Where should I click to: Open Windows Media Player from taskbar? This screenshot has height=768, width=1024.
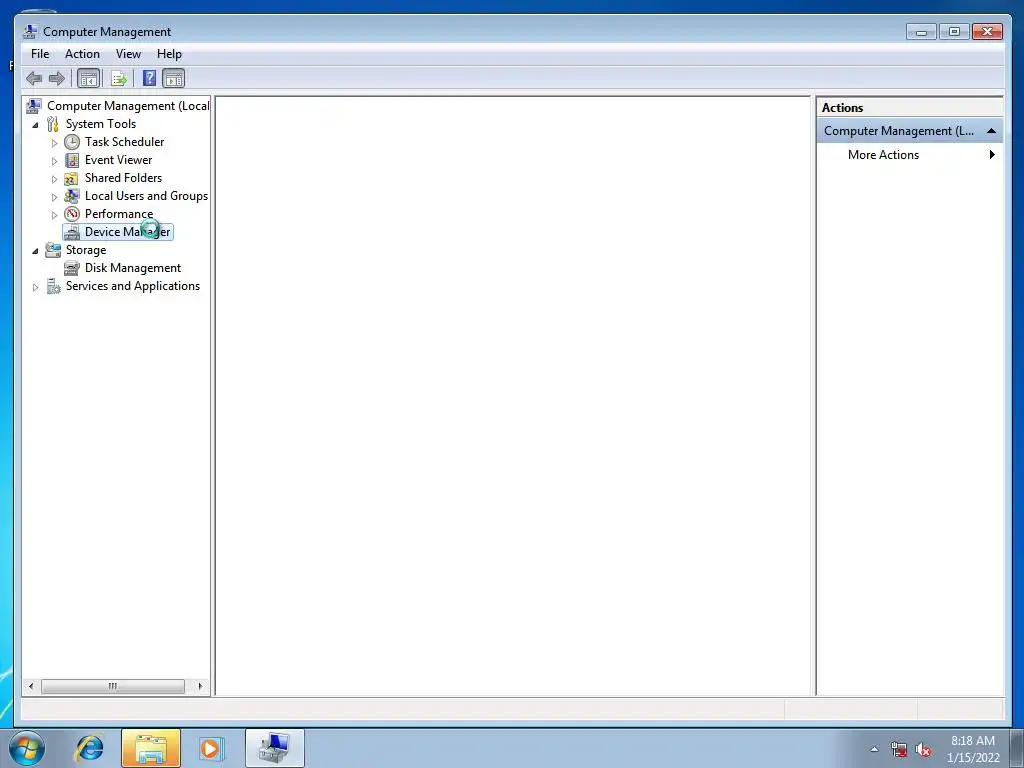click(210, 748)
